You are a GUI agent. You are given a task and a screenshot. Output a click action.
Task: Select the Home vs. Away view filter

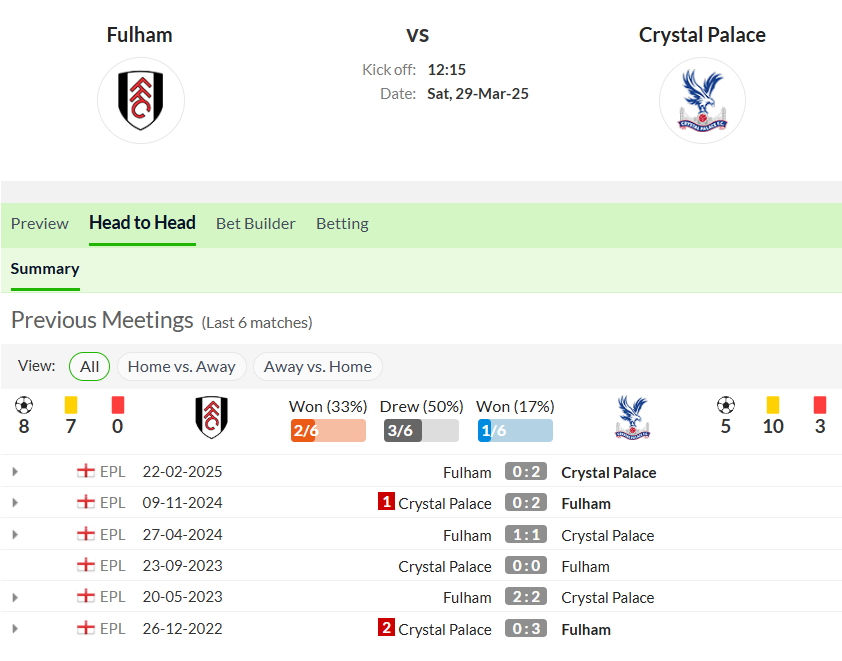coord(182,367)
